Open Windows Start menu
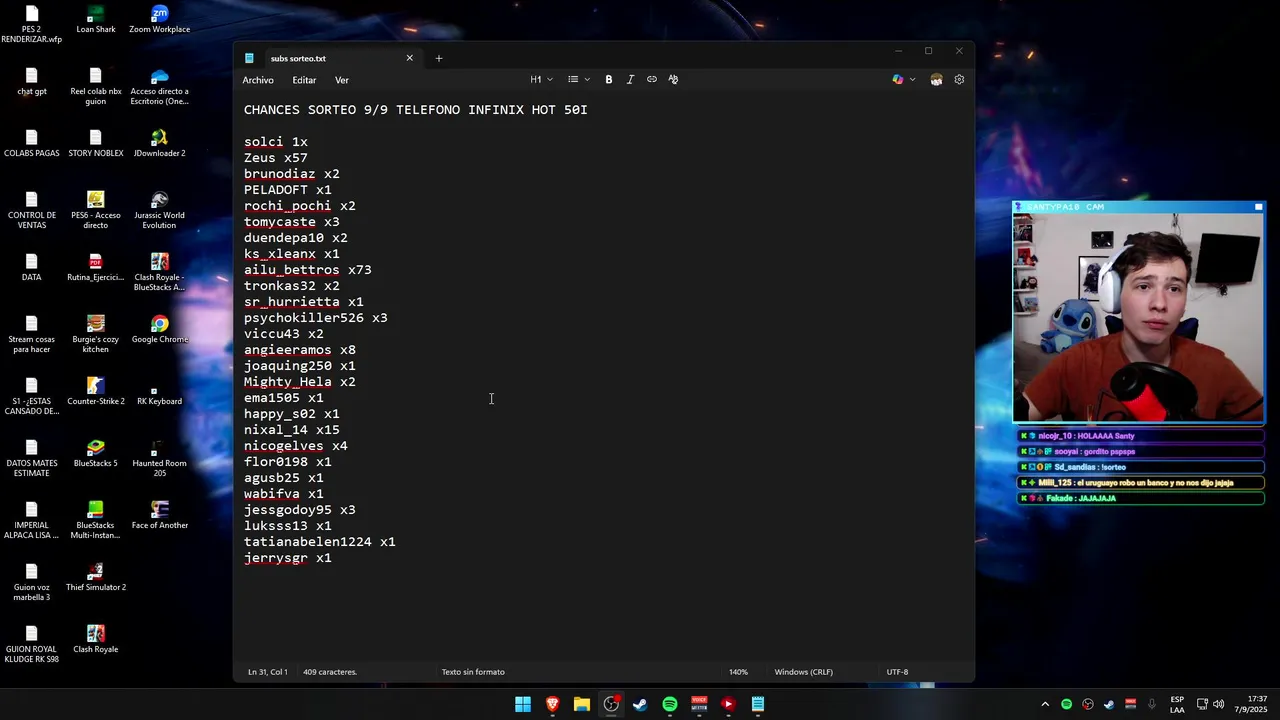Image resolution: width=1280 pixels, height=720 pixels. [x=523, y=704]
